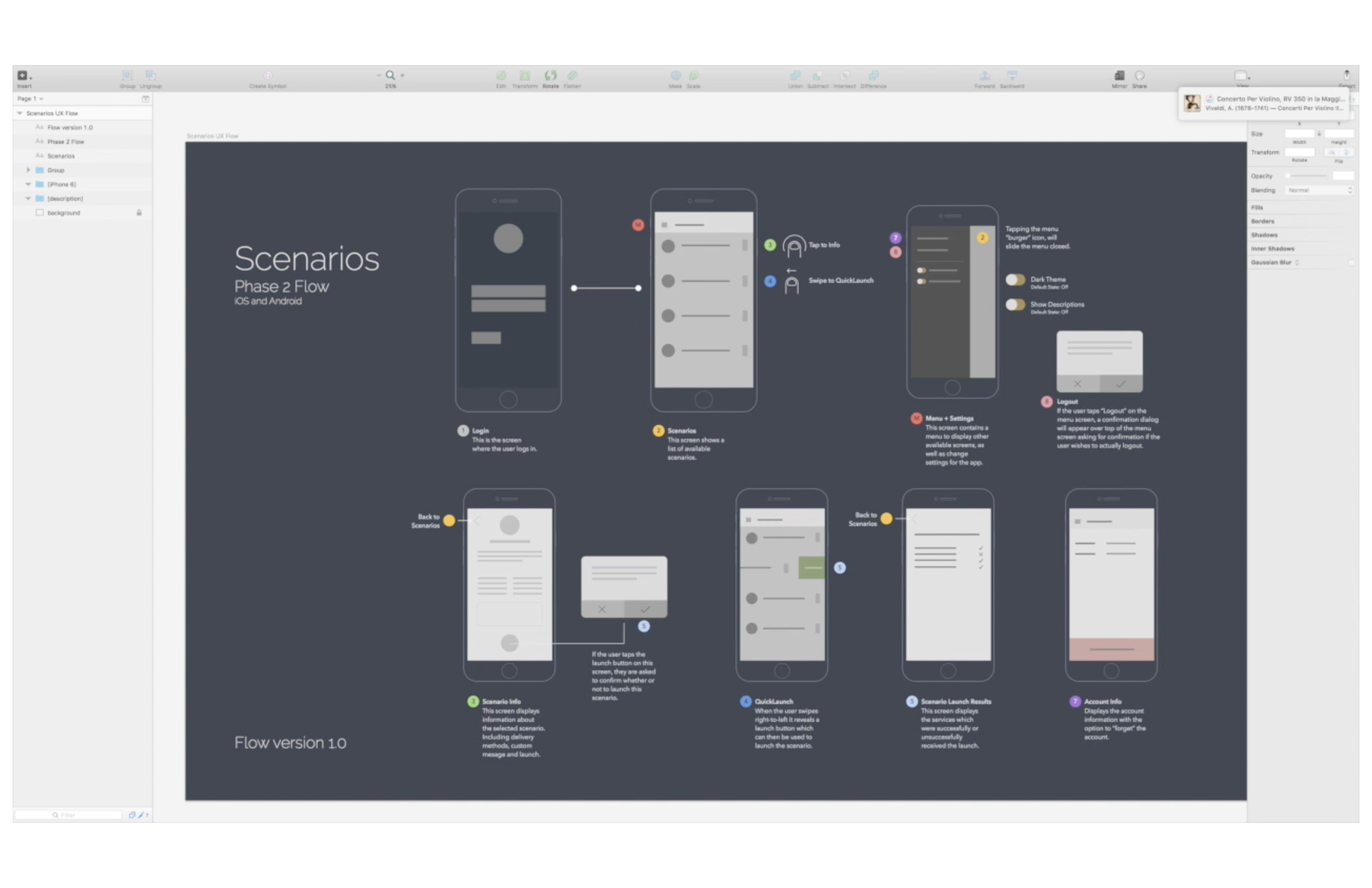1372x888 pixels.
Task: Click the Mask toolbar icon
Action: click(x=675, y=76)
